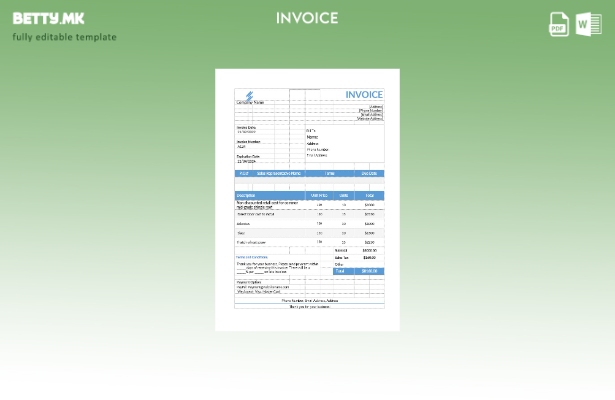615x400 pixels.
Task: Click the Invoice Date field
Action: pos(246,129)
